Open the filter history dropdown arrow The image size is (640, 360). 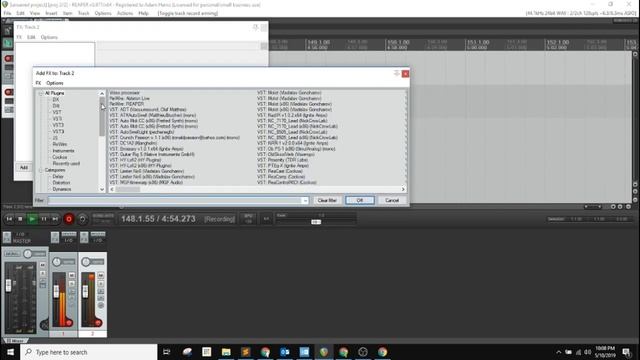tap(305, 200)
